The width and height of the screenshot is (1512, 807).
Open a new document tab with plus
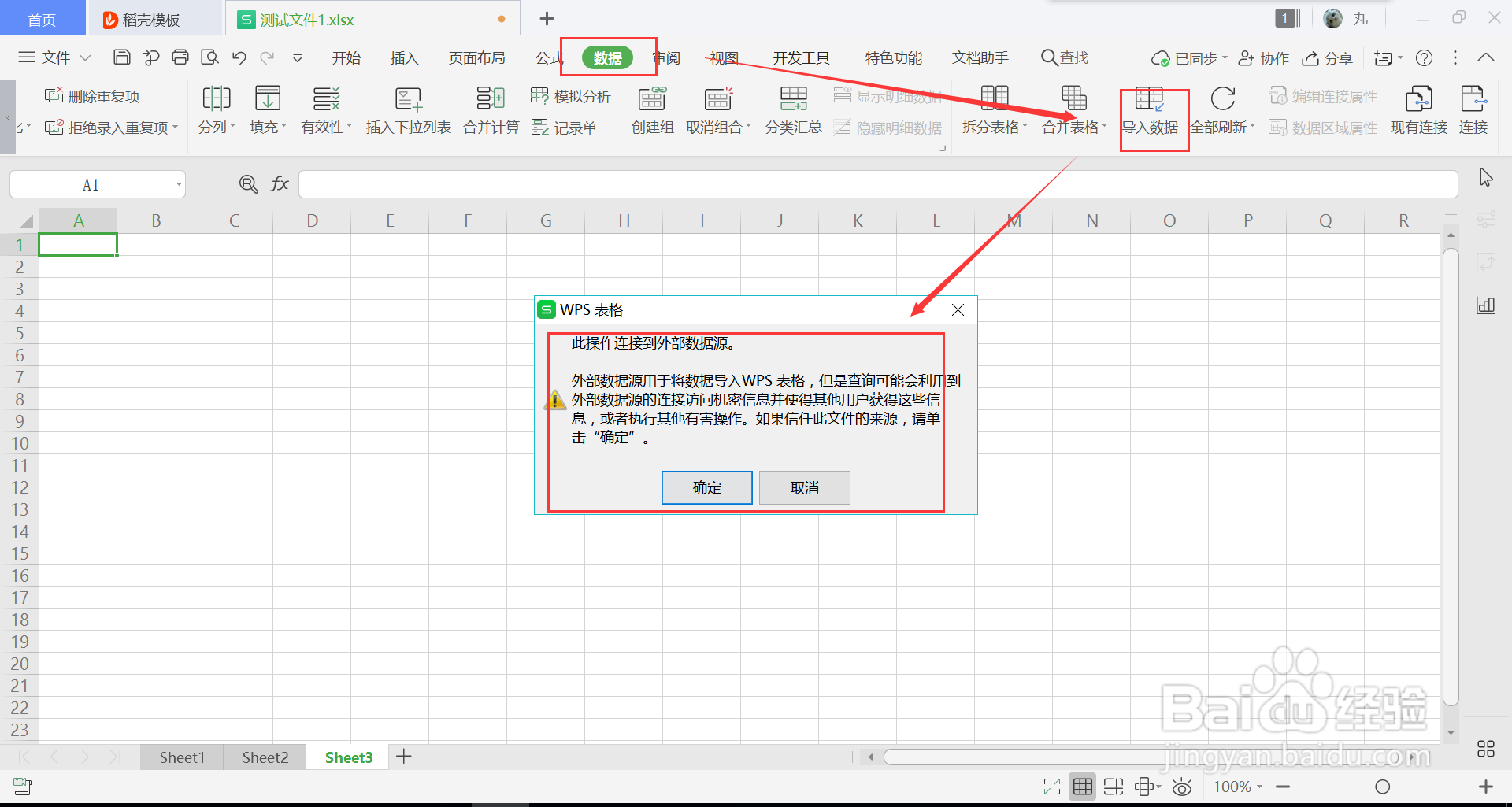(547, 18)
